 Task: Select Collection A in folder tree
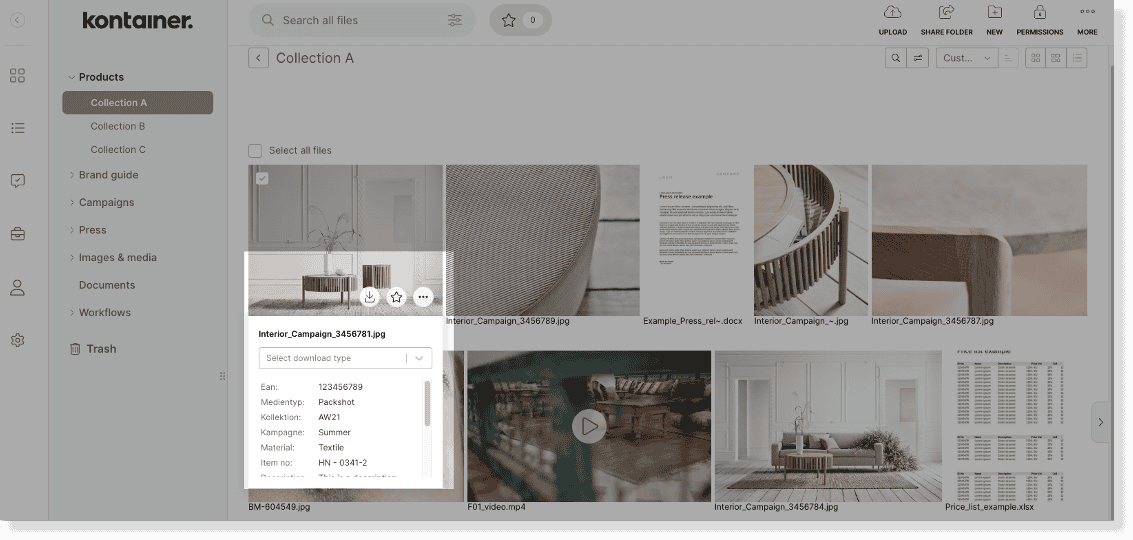point(137,103)
